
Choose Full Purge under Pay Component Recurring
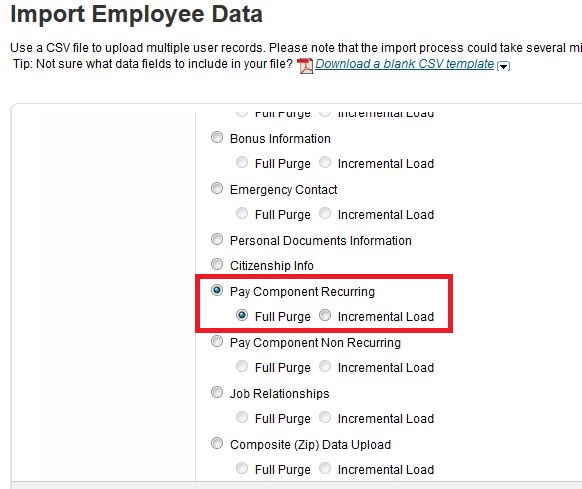click(x=242, y=315)
